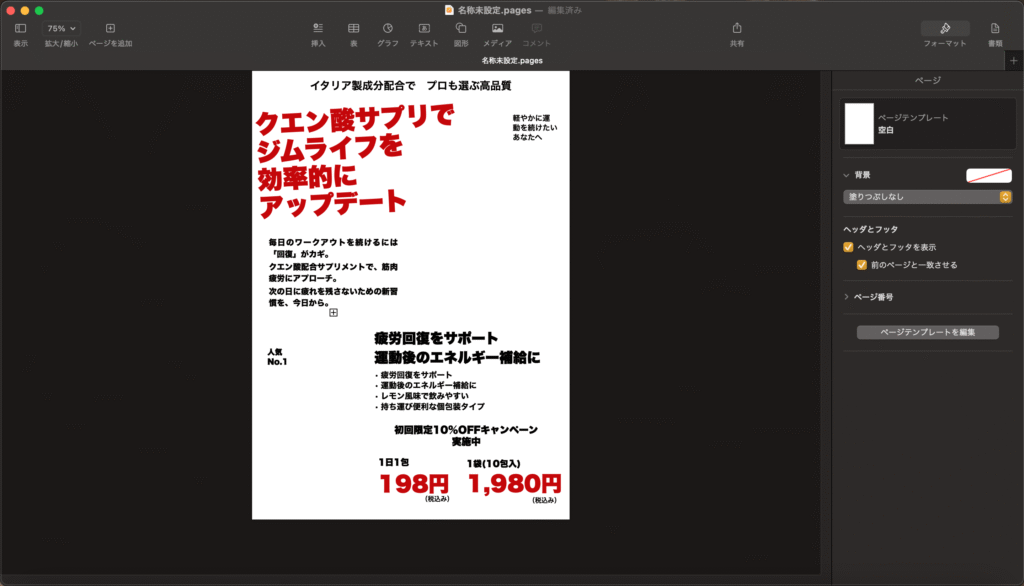Click the blank page template thumbnail
The height and width of the screenshot is (586, 1024).
pyautogui.click(x=859, y=123)
